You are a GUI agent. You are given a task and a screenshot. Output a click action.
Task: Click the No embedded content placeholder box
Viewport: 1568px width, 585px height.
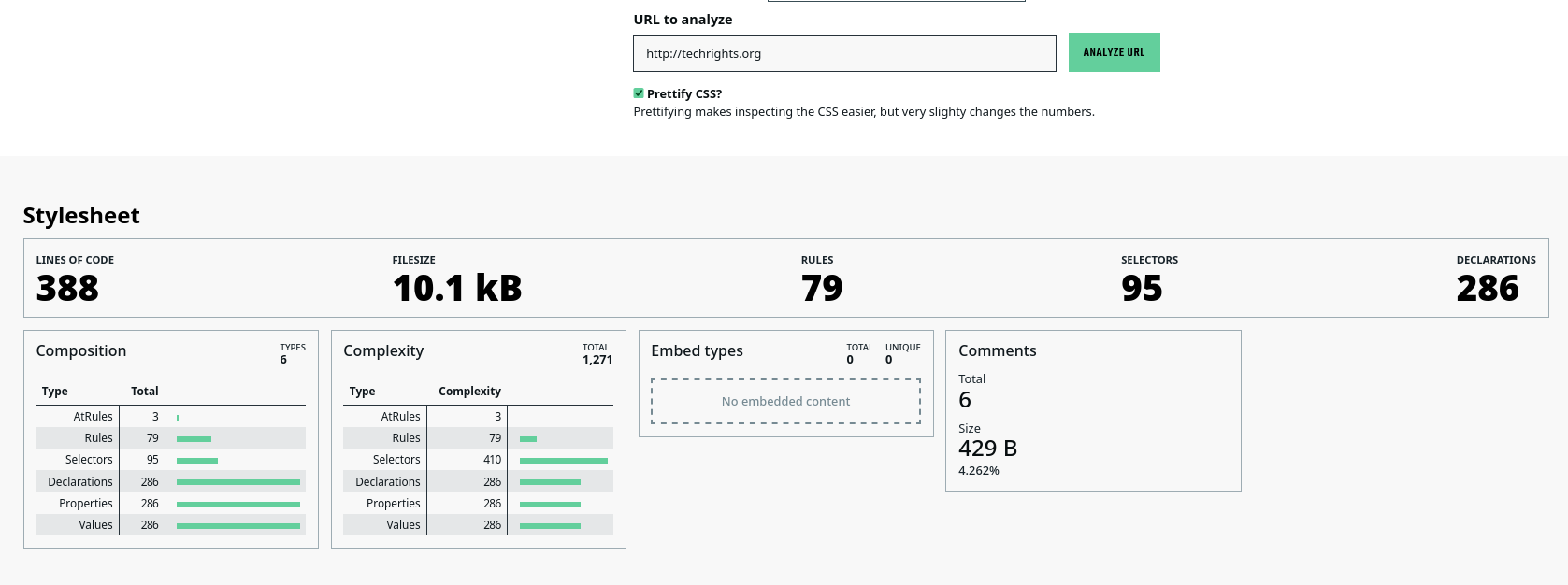[x=784, y=401]
